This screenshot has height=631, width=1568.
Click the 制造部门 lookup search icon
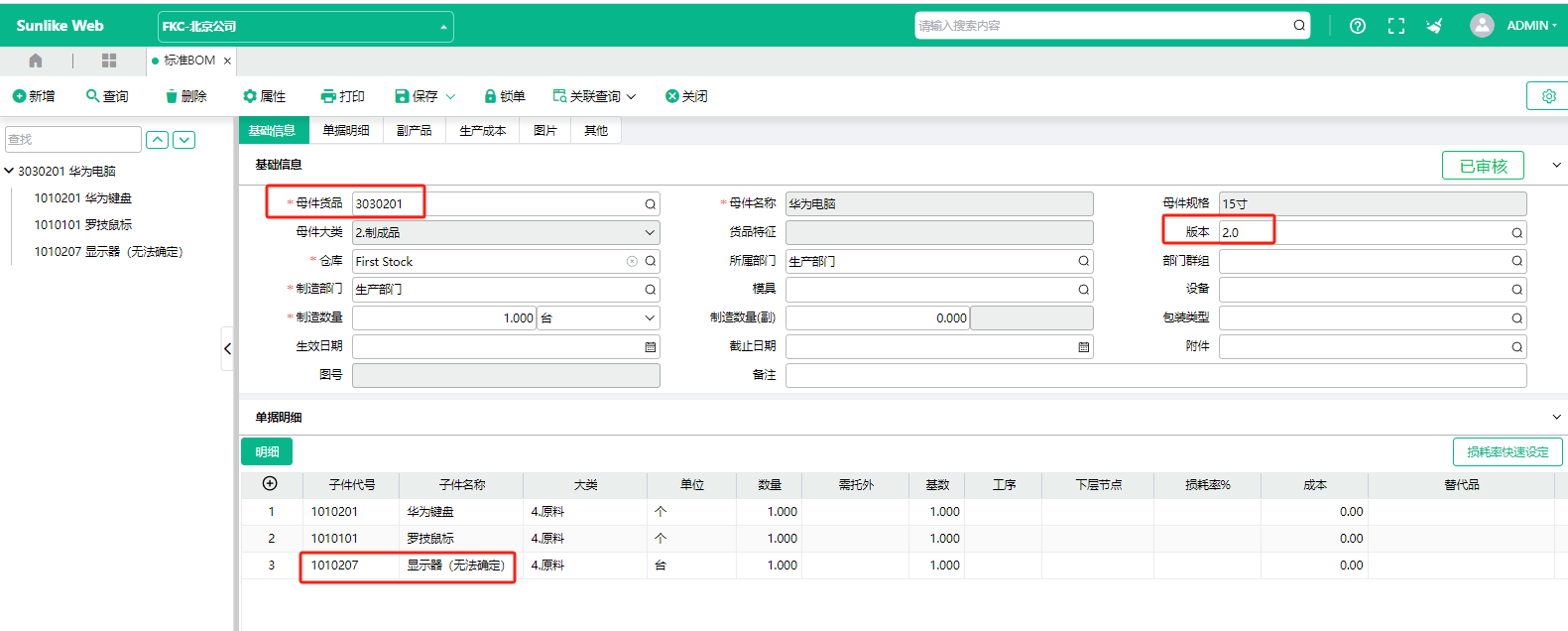651,290
